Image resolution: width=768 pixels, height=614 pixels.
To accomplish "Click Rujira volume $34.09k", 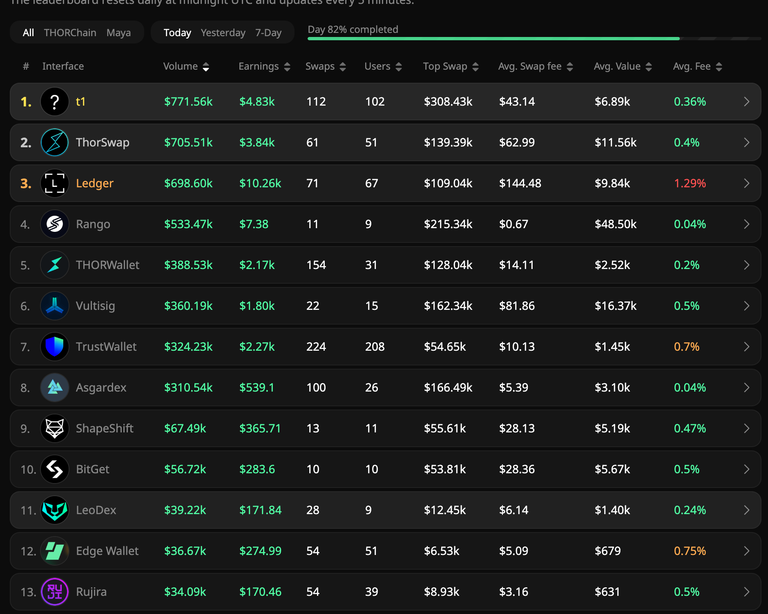I will [x=185, y=592].
